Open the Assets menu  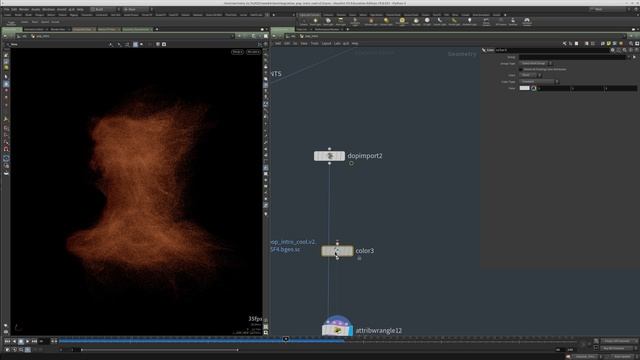coord(36,9)
